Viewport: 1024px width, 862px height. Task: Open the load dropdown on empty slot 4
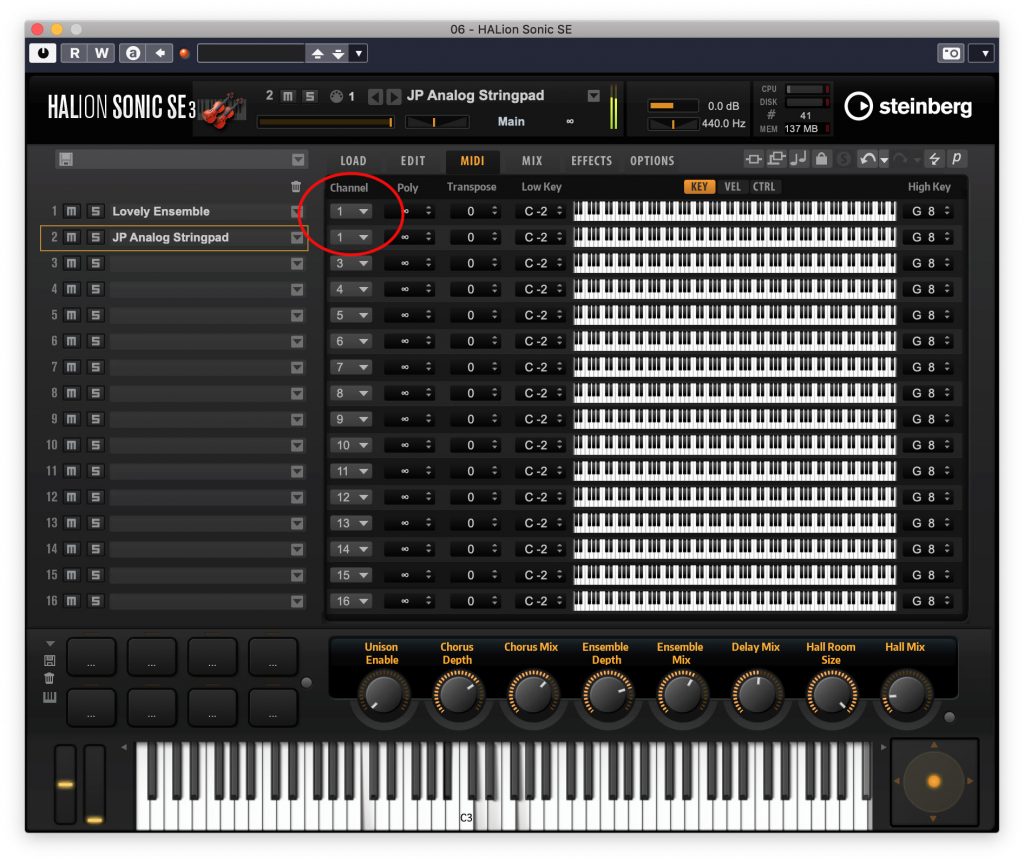298,289
